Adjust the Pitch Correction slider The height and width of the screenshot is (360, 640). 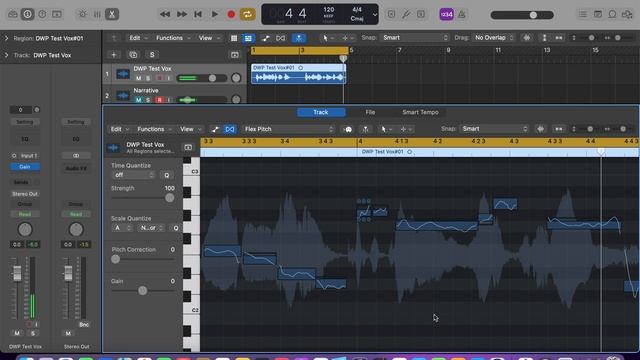tap(143, 259)
